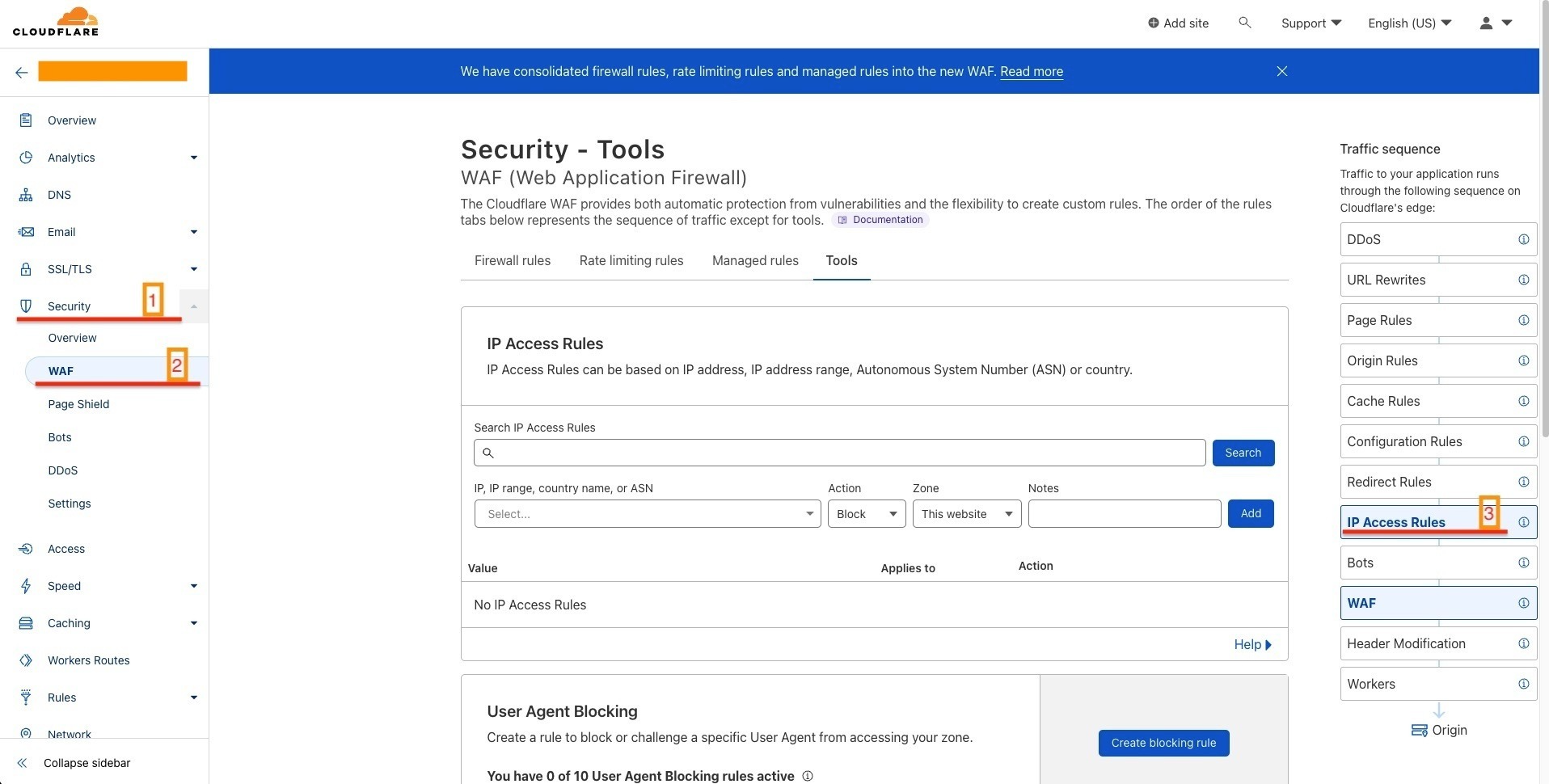Viewport: 1549px width, 784px height.
Task: Click the info icon beside DDoS
Action: pyautogui.click(x=1523, y=239)
